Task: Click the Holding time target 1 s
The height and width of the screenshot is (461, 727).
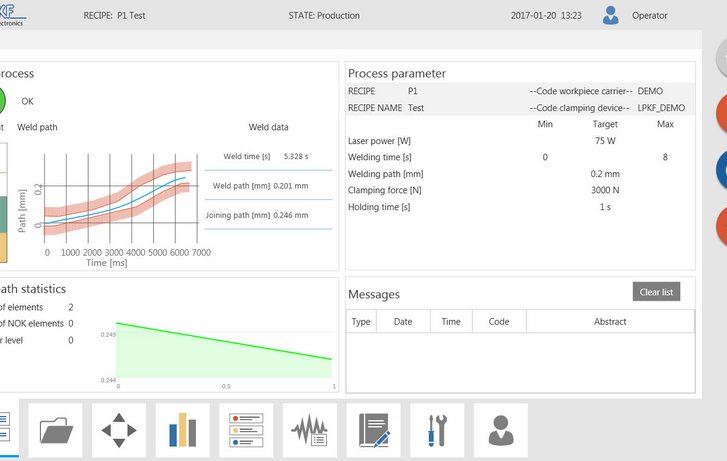Action: click(x=605, y=207)
